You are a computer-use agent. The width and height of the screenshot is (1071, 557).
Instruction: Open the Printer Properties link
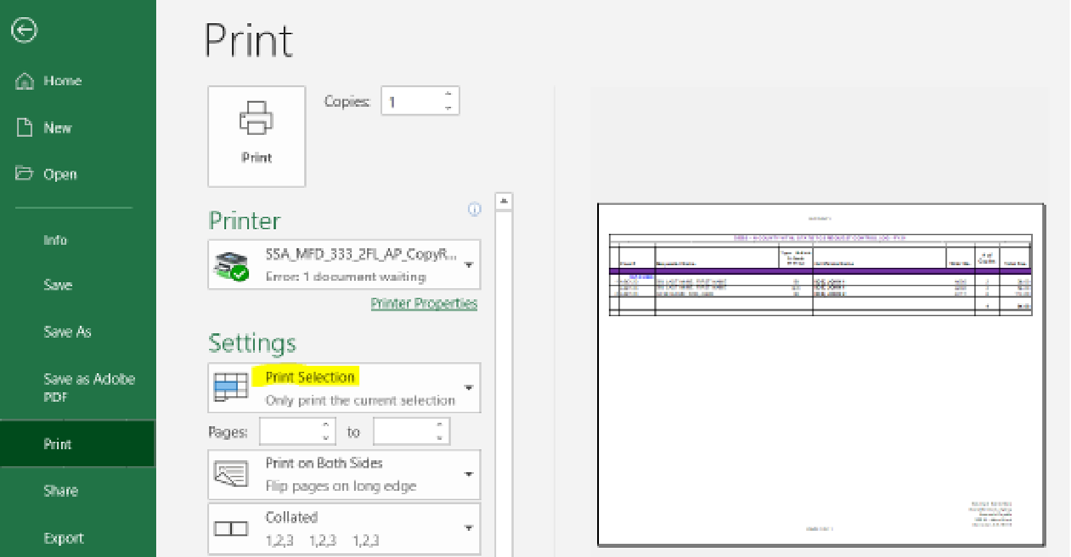pyautogui.click(x=423, y=303)
